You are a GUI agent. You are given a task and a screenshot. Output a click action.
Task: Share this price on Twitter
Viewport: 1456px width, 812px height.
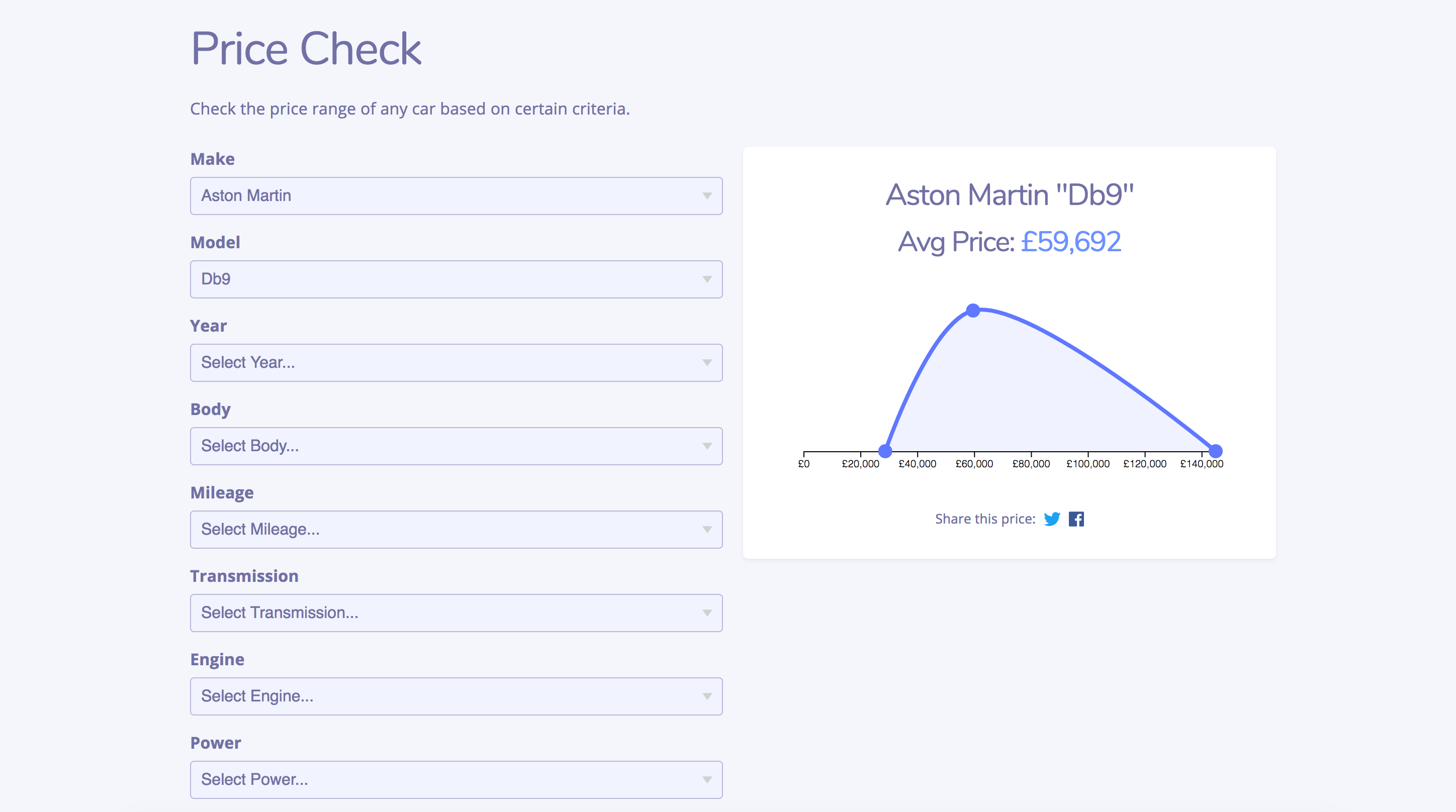coord(1051,519)
